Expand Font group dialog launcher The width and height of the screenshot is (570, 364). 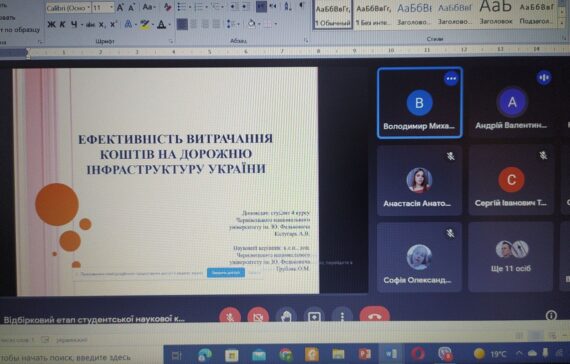coord(170,41)
